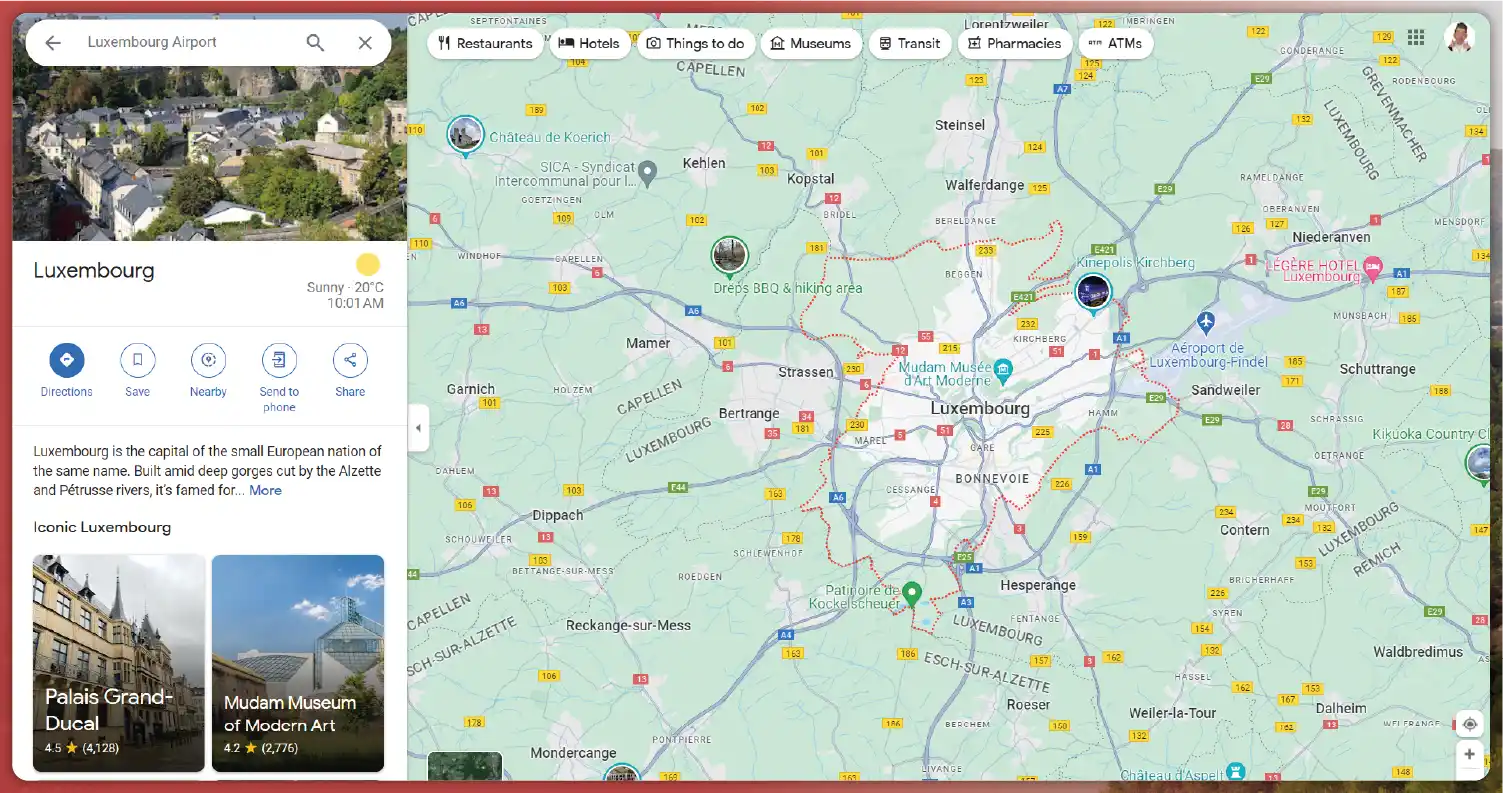Select the Reckange-sur-Mess label
Viewport: 1503px width, 793px height.
click(628, 625)
